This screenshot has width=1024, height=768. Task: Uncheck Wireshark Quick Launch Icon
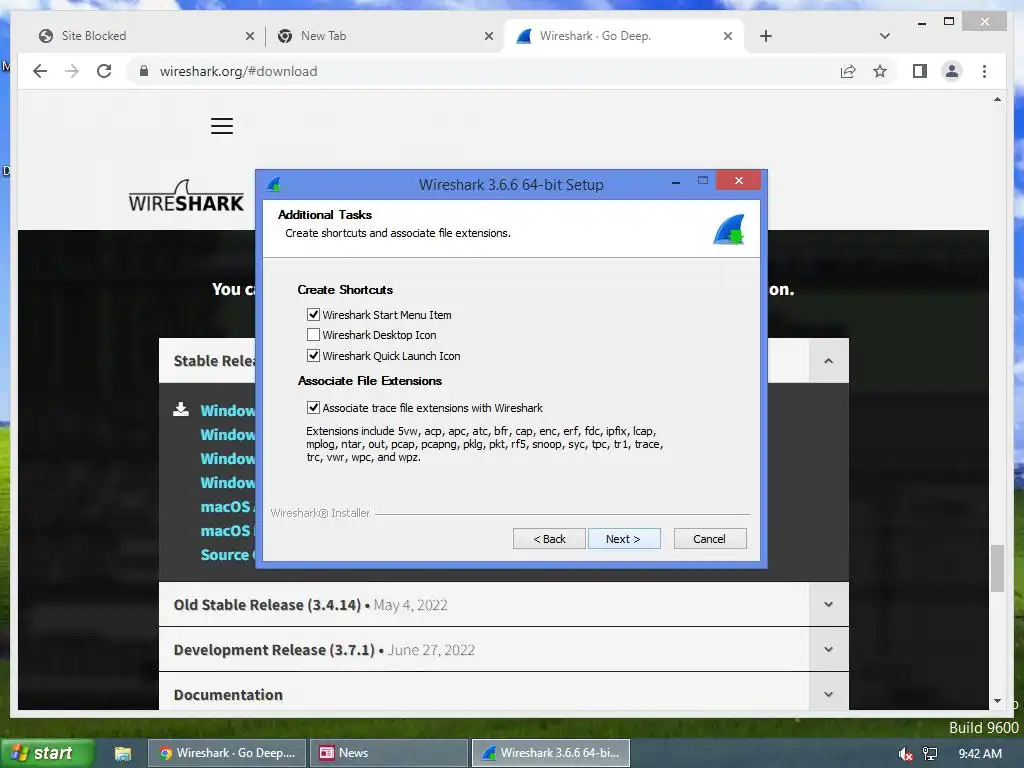click(x=313, y=356)
